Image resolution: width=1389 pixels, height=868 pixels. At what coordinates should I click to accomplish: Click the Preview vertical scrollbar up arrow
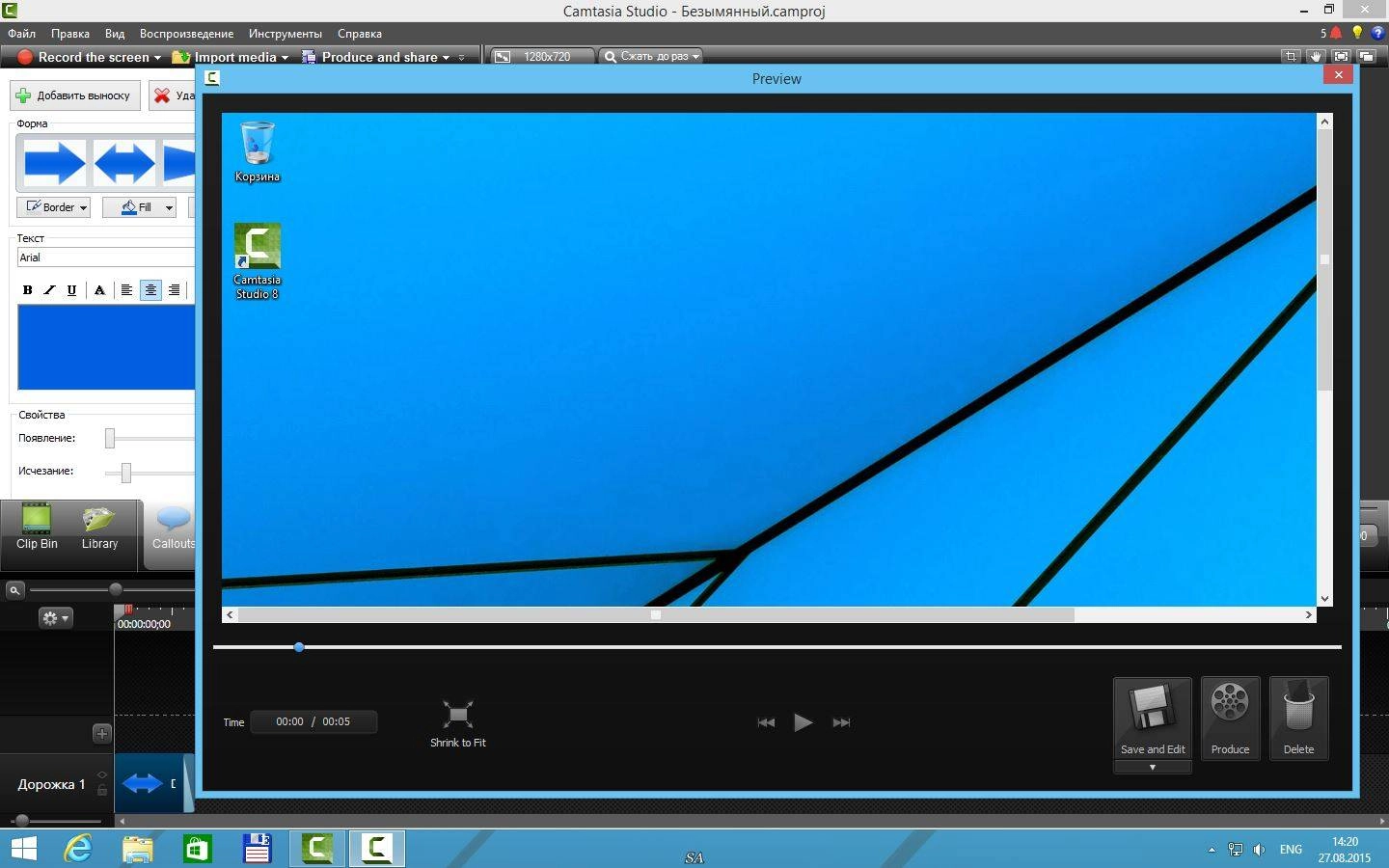tap(1324, 121)
